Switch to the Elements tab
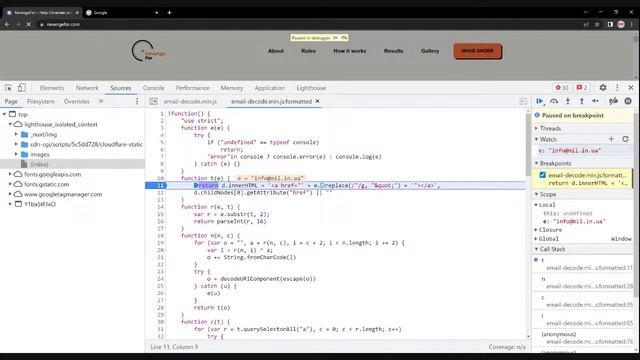640x360 pixels. coord(52,88)
